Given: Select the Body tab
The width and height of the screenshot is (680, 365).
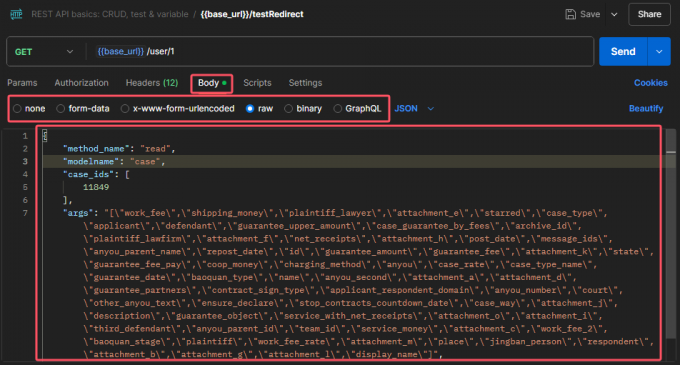Looking at the screenshot, I should pyautogui.click(x=212, y=83).
